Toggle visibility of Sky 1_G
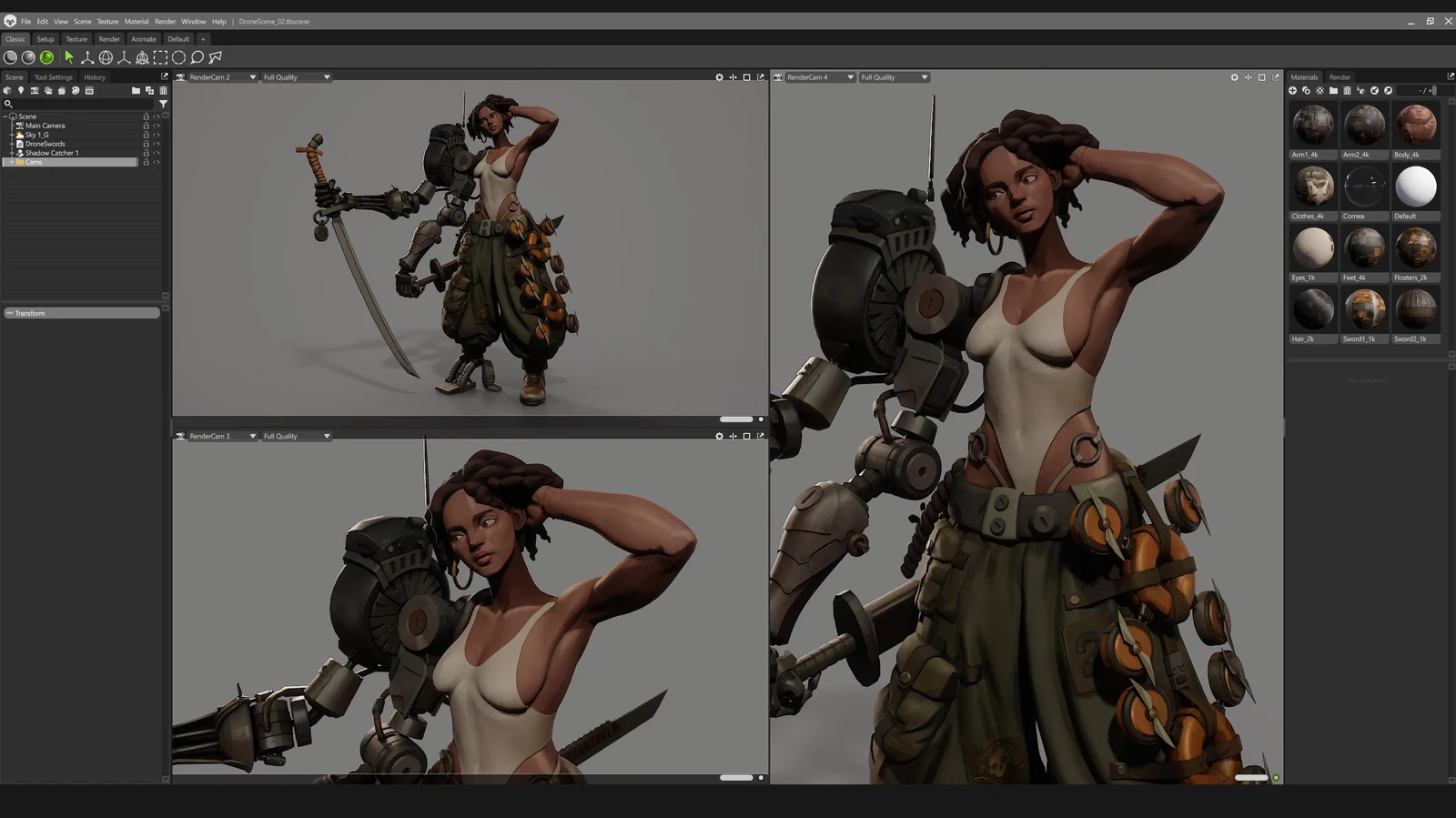 [x=157, y=135]
